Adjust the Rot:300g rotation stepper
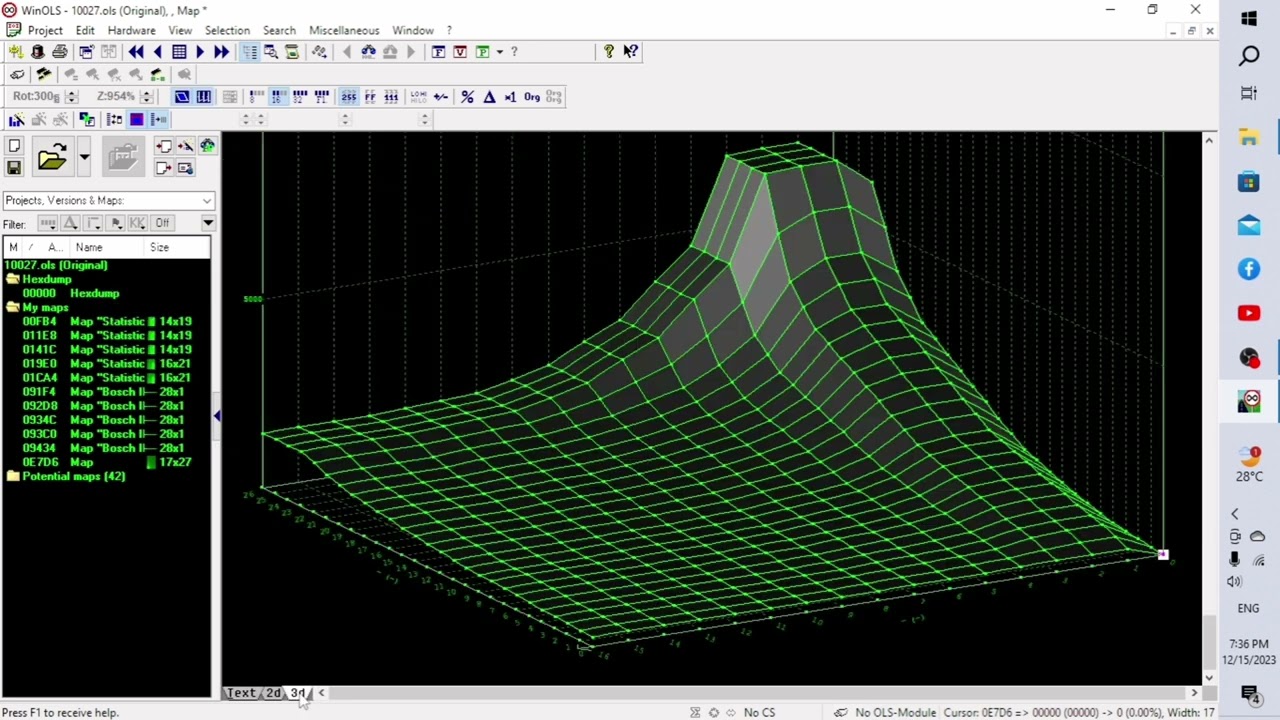The image size is (1280, 720). click(x=71, y=97)
